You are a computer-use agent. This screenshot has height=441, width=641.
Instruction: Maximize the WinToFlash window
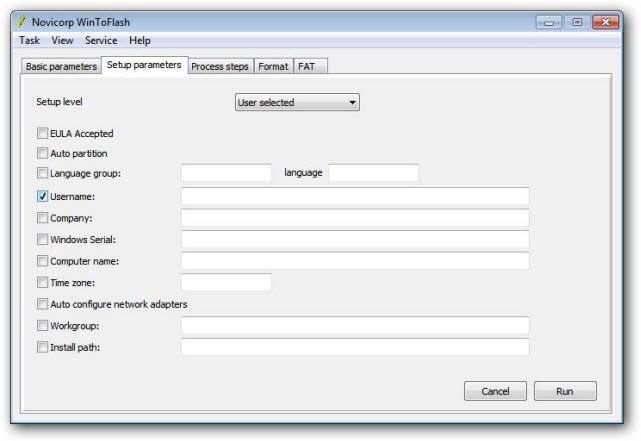(577, 22)
